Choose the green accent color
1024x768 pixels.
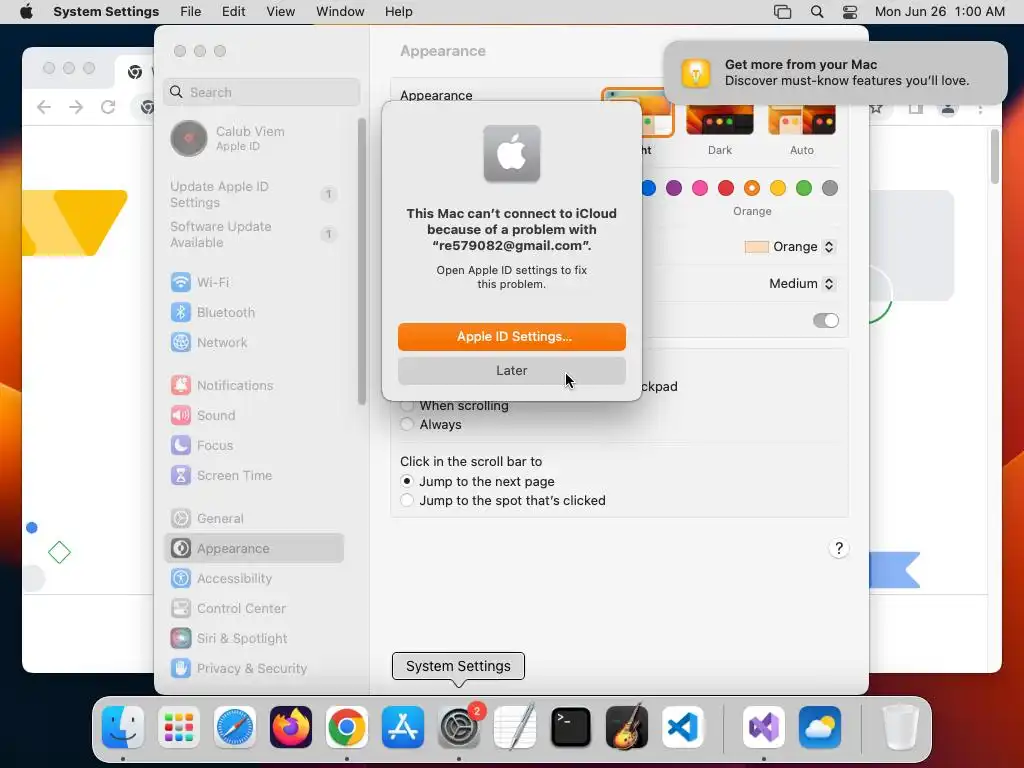tap(804, 188)
